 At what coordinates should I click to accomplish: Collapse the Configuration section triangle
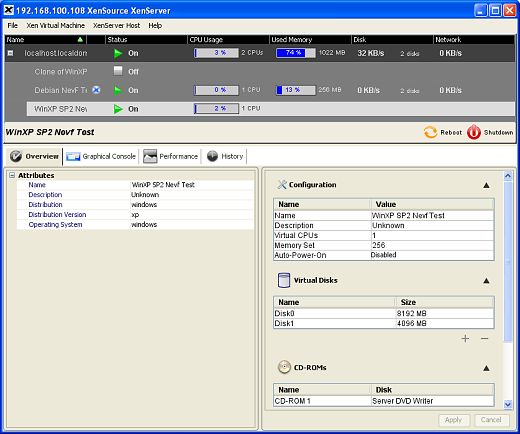pos(486,185)
